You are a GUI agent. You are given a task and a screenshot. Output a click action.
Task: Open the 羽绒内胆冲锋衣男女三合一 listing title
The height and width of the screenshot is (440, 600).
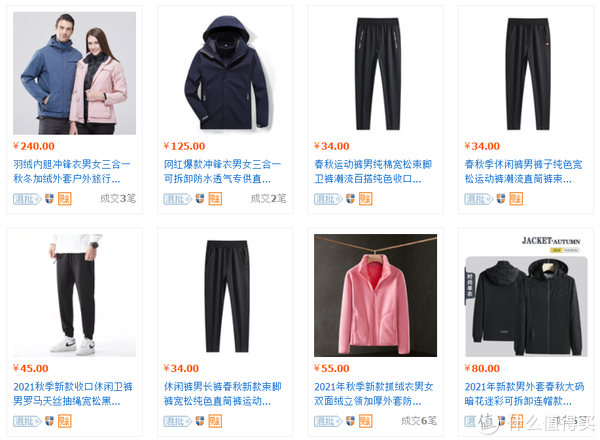coord(72,171)
